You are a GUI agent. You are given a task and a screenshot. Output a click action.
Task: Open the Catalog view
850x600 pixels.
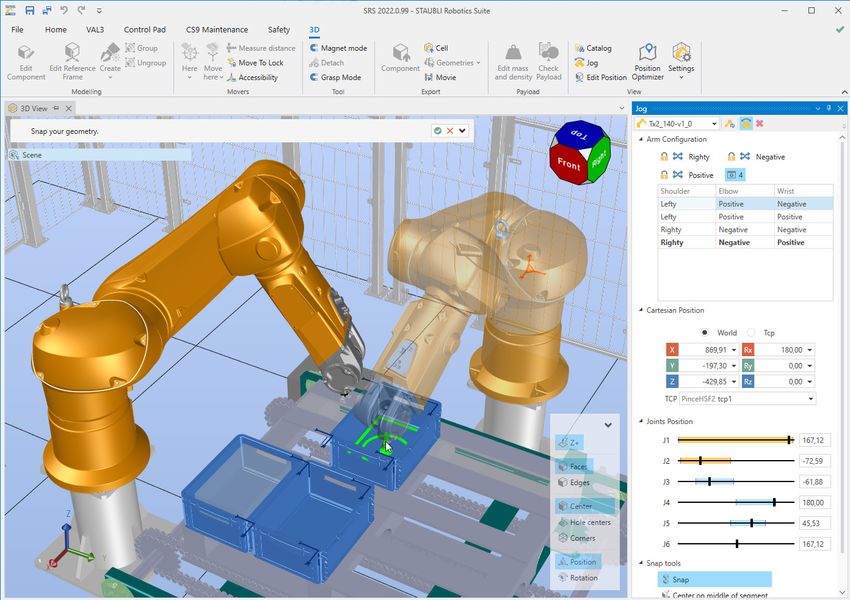[593, 48]
